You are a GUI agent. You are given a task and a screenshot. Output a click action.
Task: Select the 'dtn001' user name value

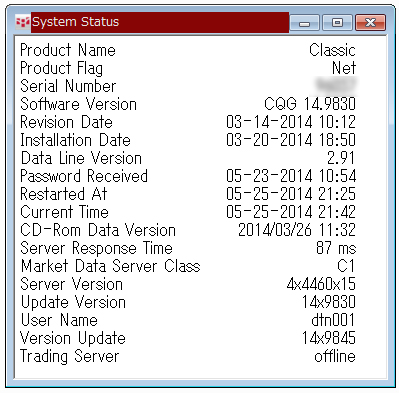(333, 320)
